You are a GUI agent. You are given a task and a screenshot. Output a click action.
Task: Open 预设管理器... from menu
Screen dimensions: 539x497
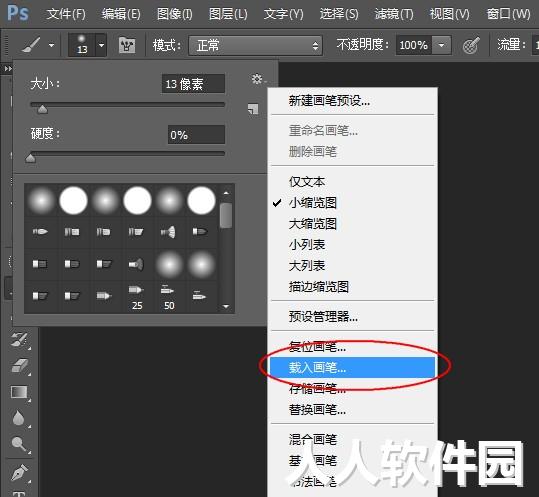353,316
